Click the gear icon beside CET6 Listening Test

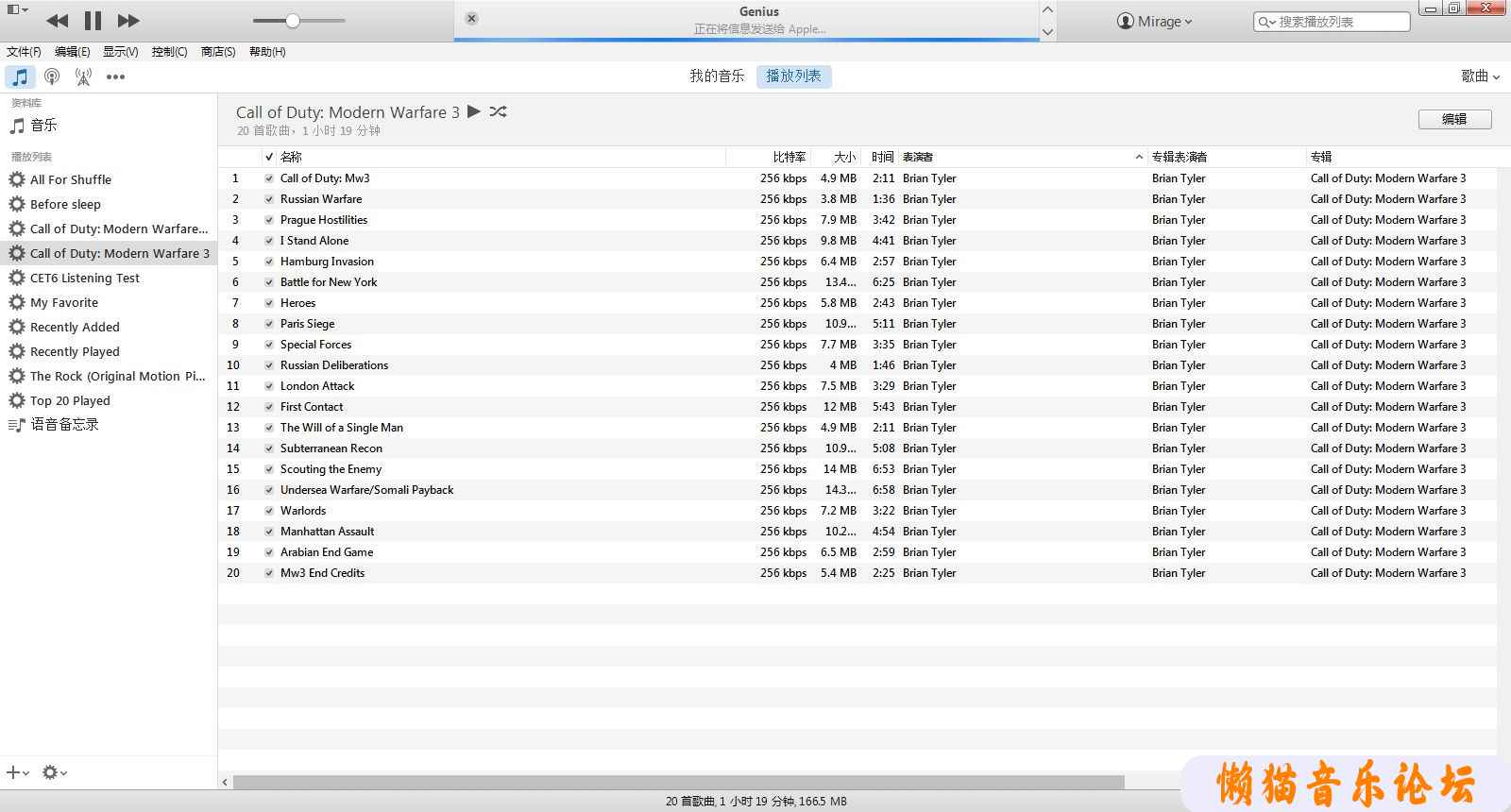click(x=17, y=278)
